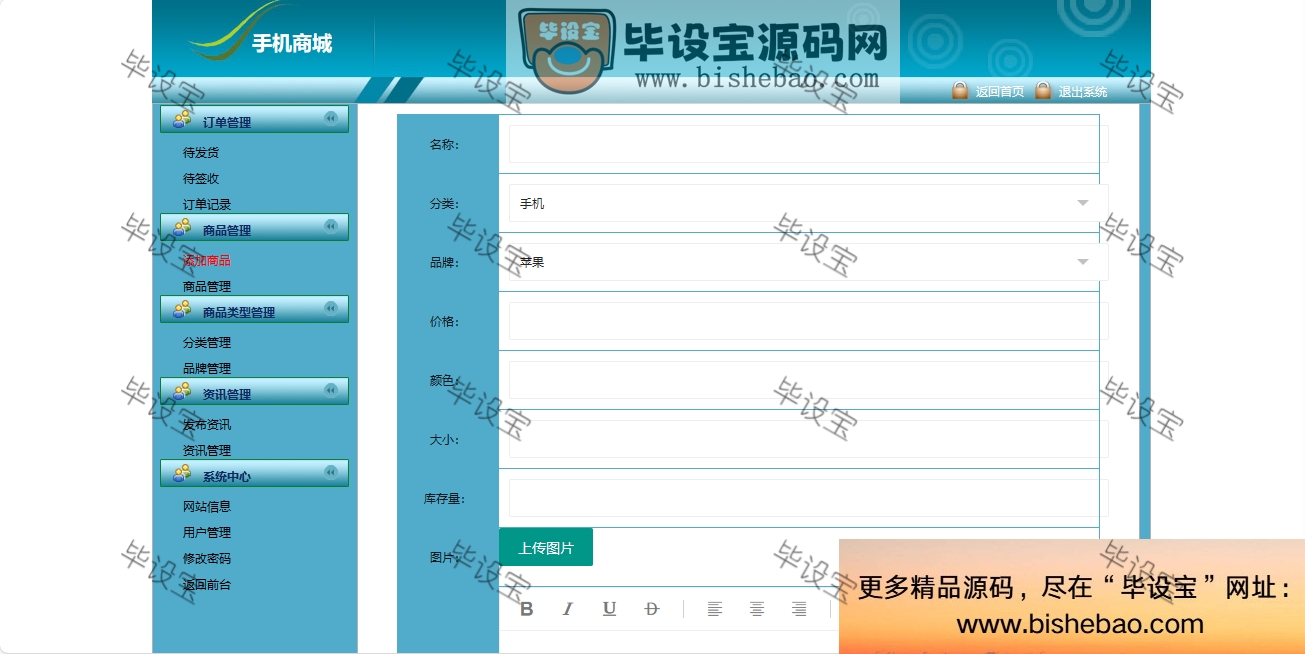This screenshot has width=1305, height=654.
Task: Click the lock icon beside 返回首页
Action: click(960, 91)
